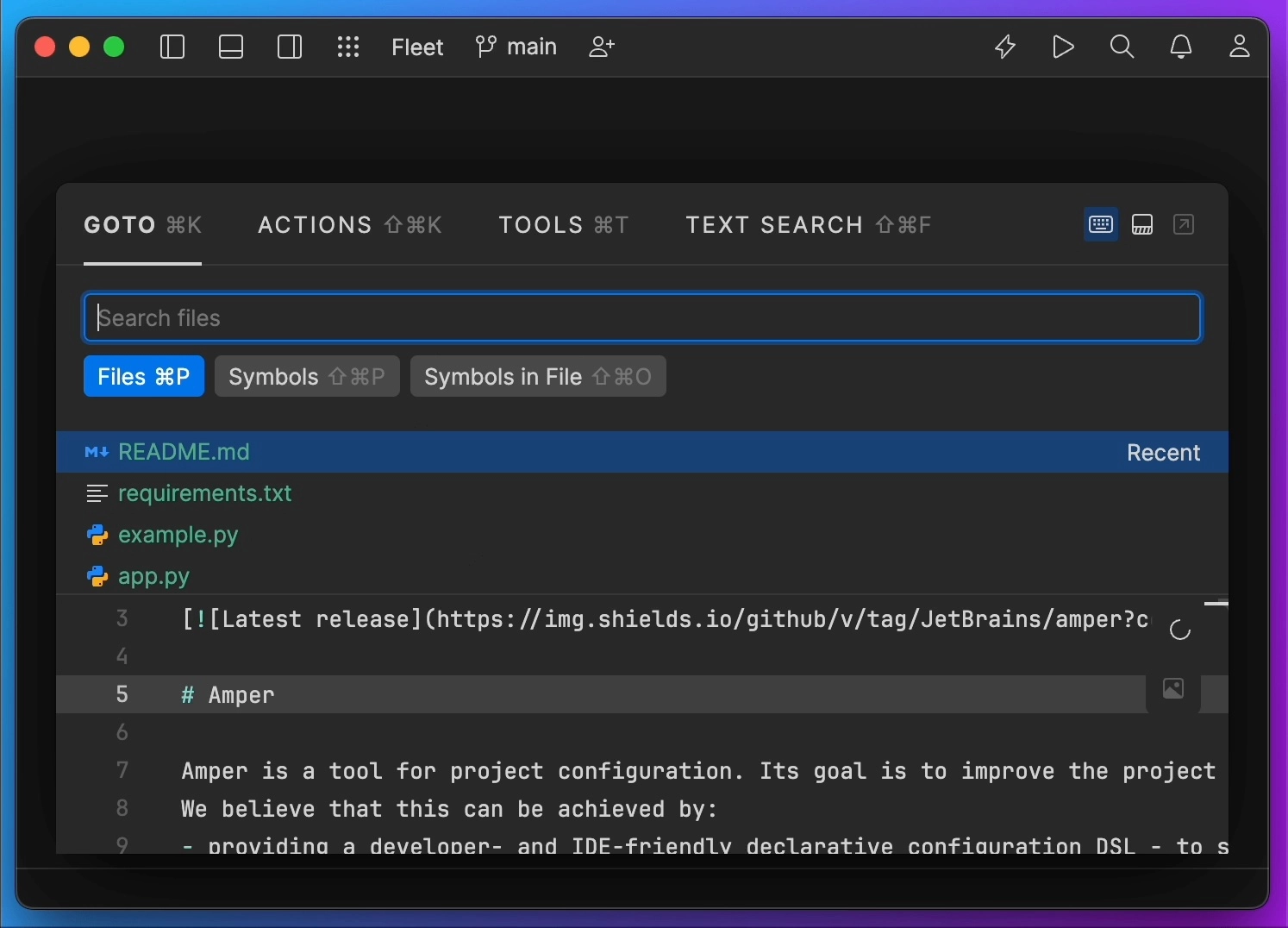1288x928 pixels.
Task: Click the Recent label on README row
Action: 1163,453
